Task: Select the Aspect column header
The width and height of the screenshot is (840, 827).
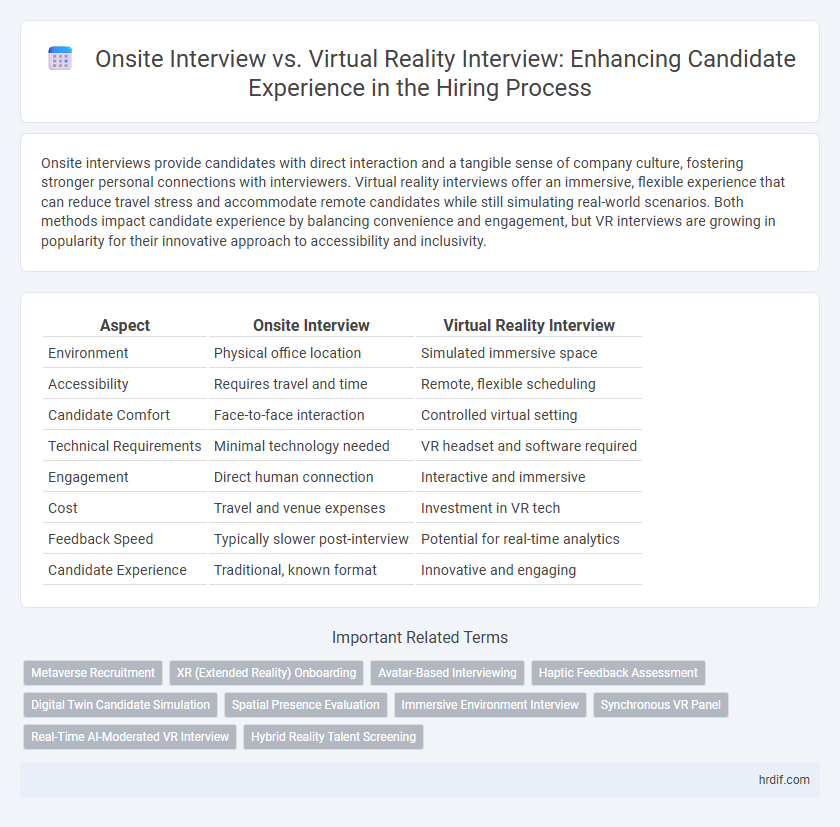Action: pyautogui.click(x=125, y=325)
